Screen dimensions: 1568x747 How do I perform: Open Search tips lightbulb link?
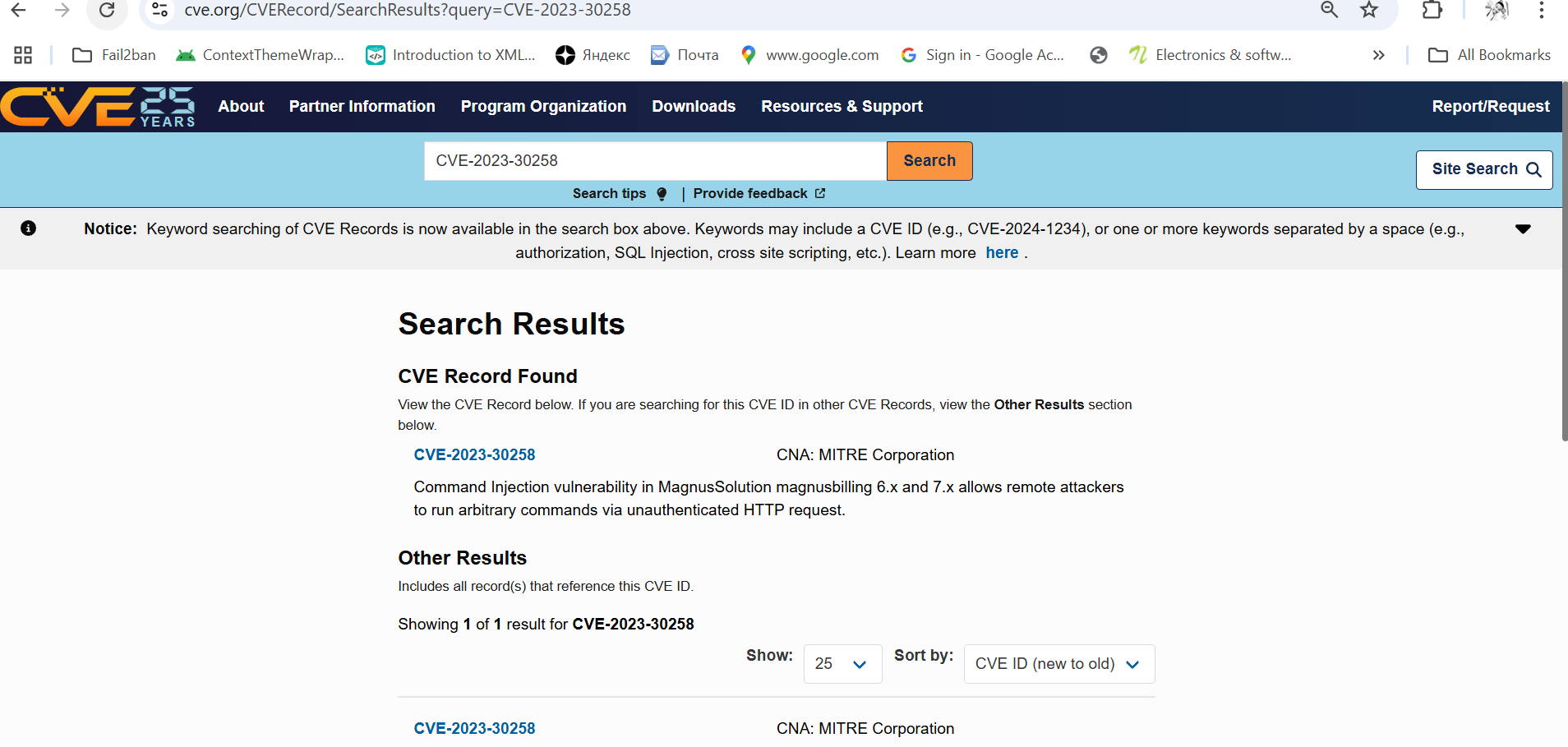point(620,193)
